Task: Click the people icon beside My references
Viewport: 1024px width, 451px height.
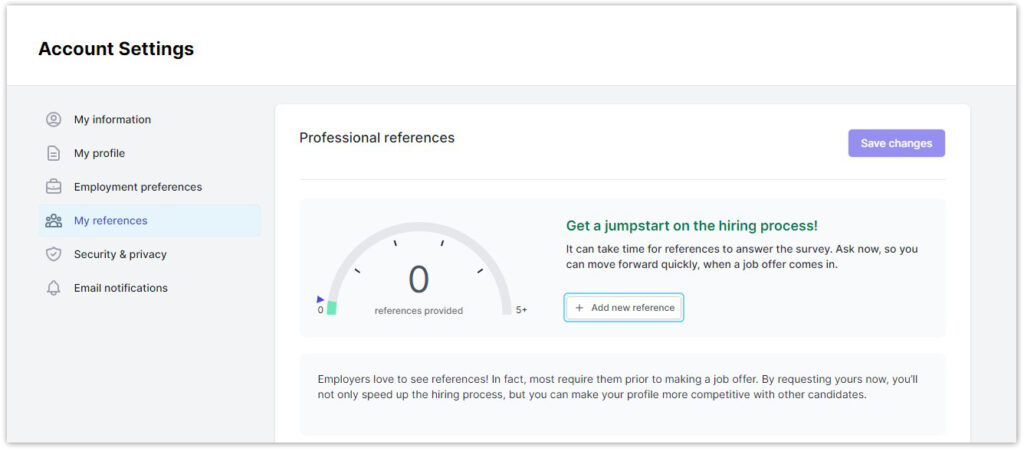Action: pyautogui.click(x=54, y=221)
